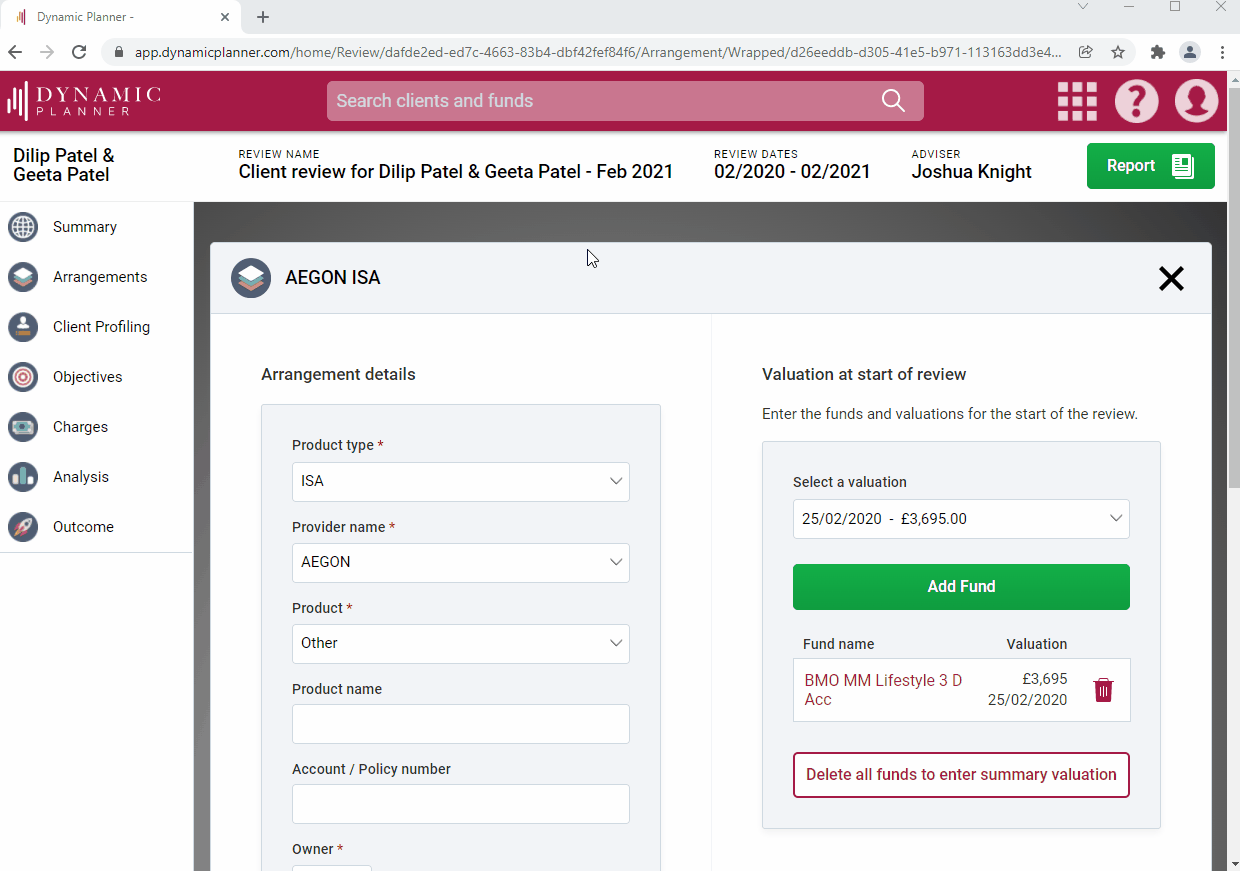This screenshot has height=871, width=1240.
Task: Click the browser address bar URL
Action: (x=598, y=52)
